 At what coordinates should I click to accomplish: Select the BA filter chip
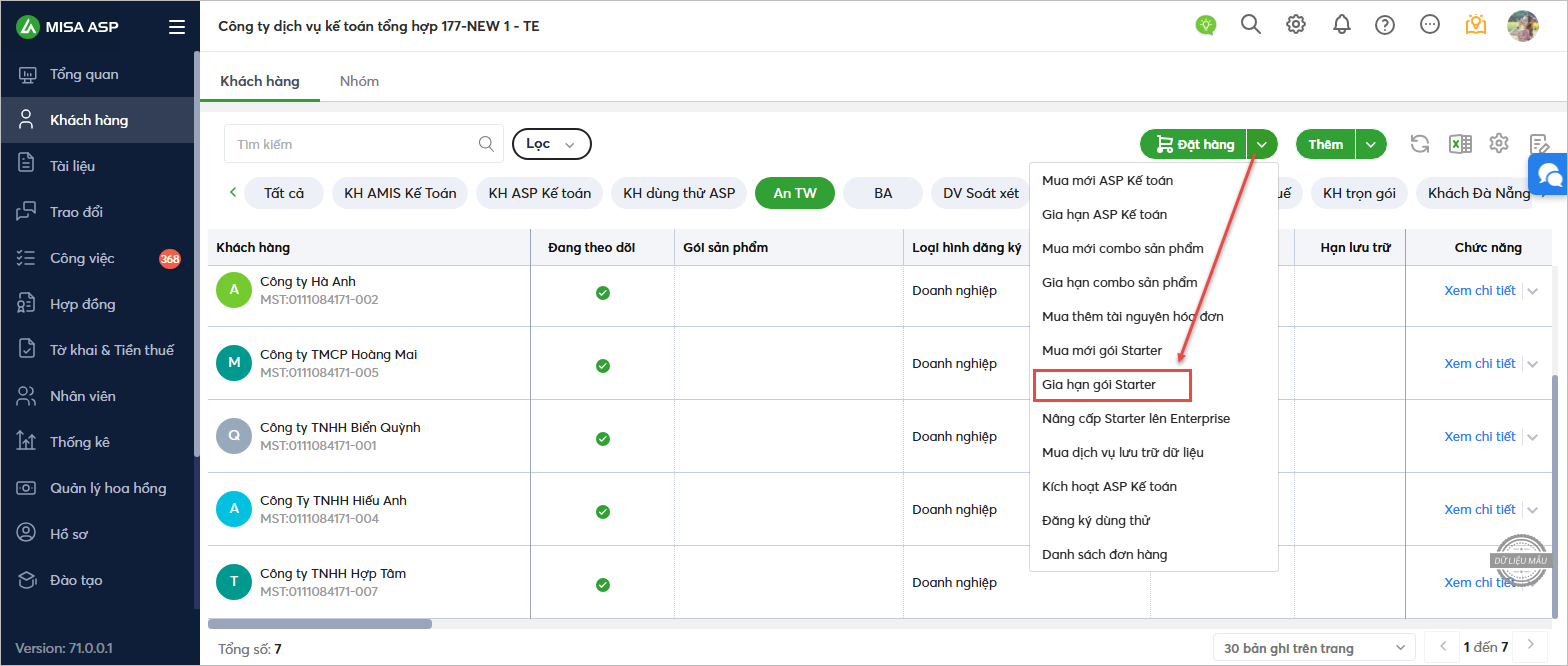pyautogui.click(x=883, y=193)
